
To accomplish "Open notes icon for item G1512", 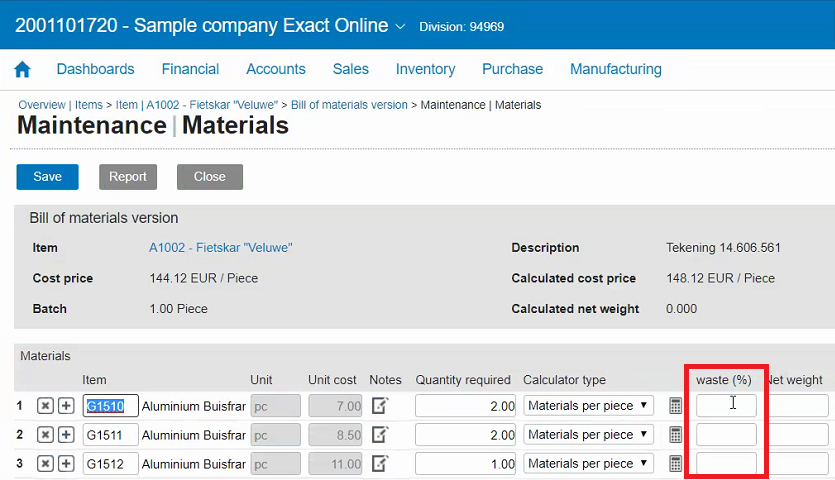I will coord(380,463).
